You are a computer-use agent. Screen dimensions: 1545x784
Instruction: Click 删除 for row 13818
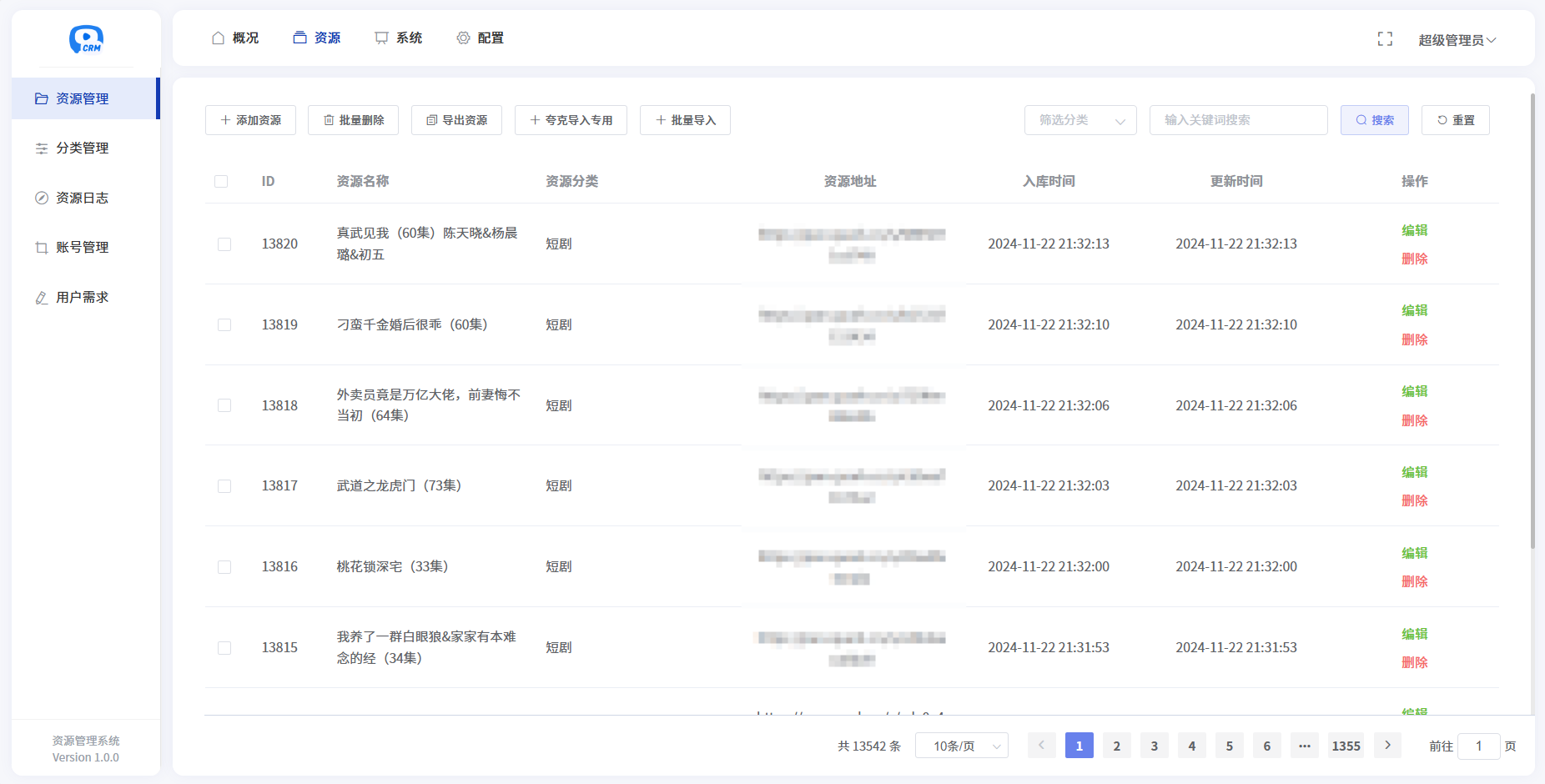1415,420
